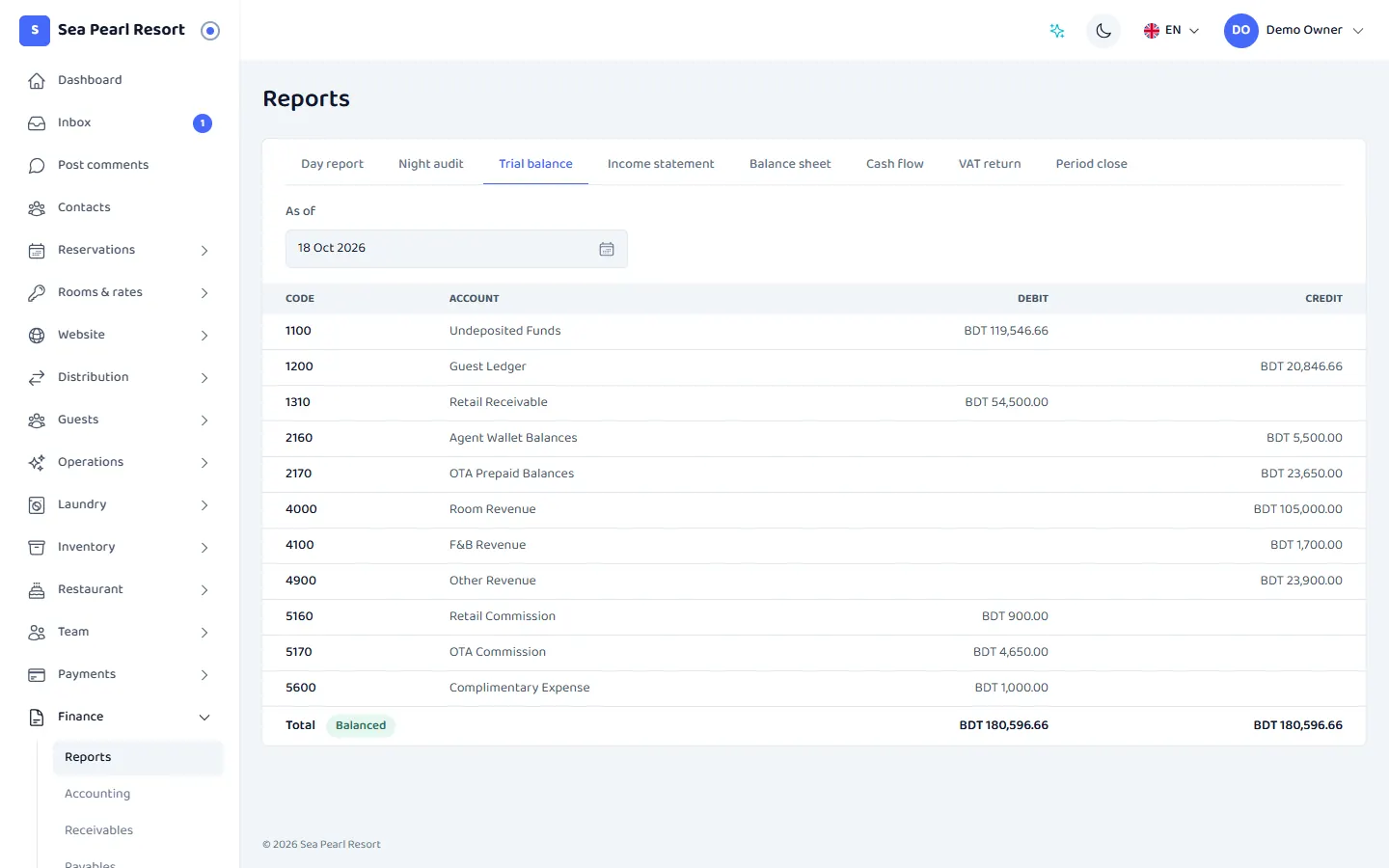Click the Post comments bubble icon
The width and height of the screenshot is (1389, 868).
[37, 165]
